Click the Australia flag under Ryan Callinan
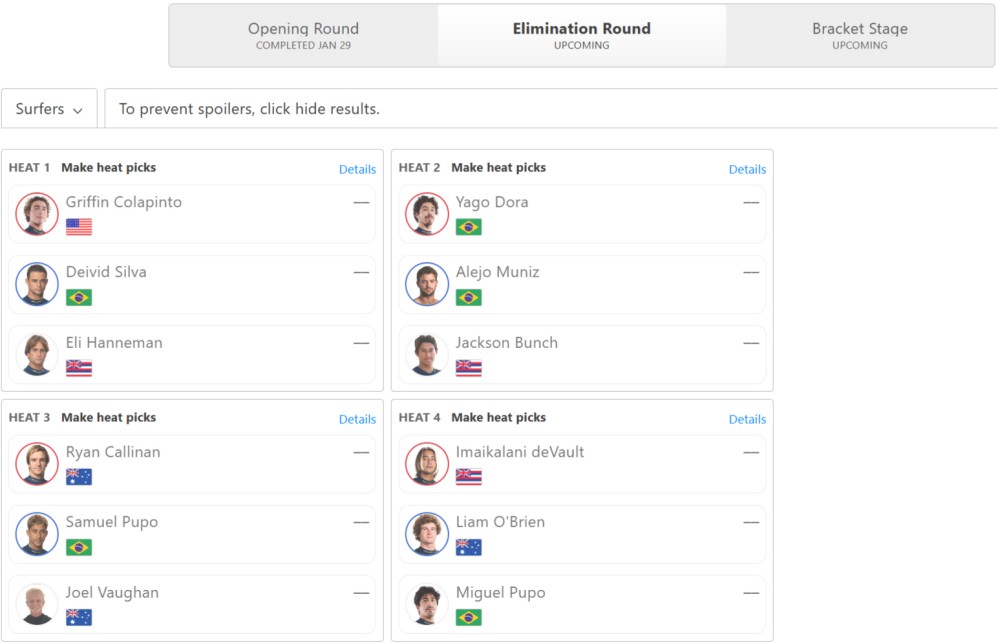 [79, 477]
